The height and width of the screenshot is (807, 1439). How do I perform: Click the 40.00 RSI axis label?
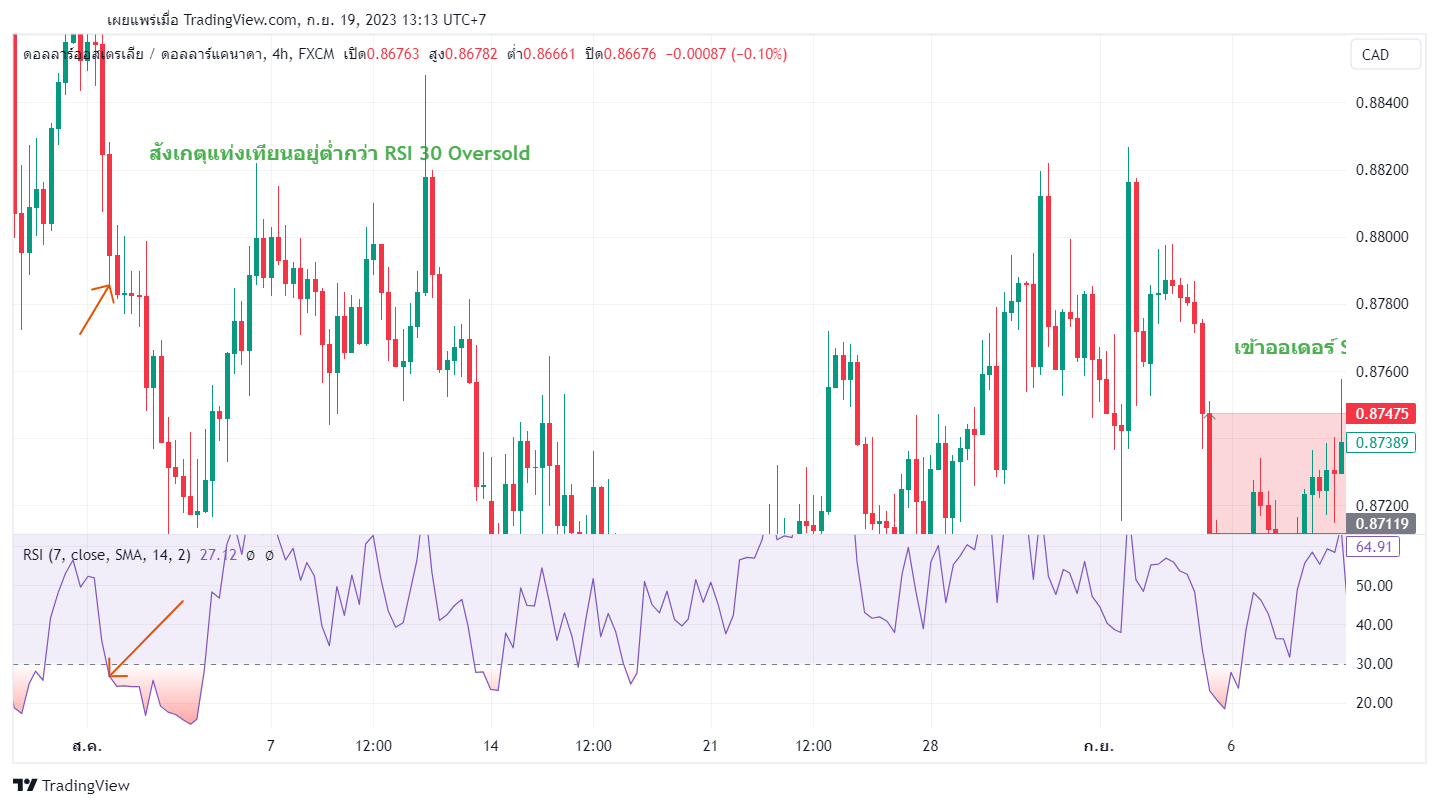pyautogui.click(x=1373, y=625)
